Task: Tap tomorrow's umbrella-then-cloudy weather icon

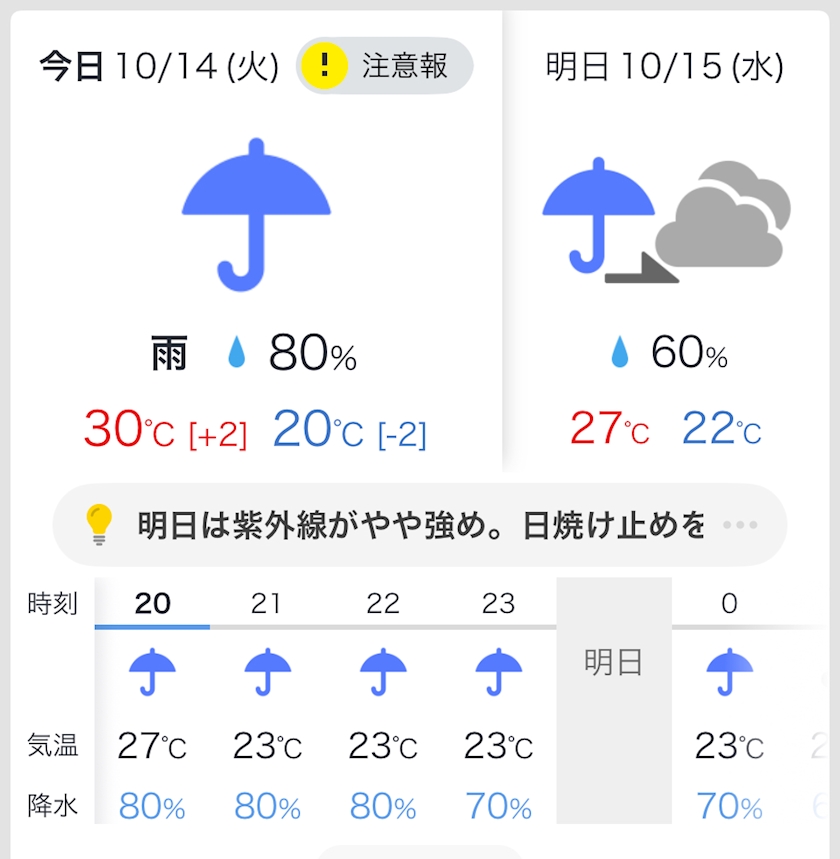Action: pos(666,220)
